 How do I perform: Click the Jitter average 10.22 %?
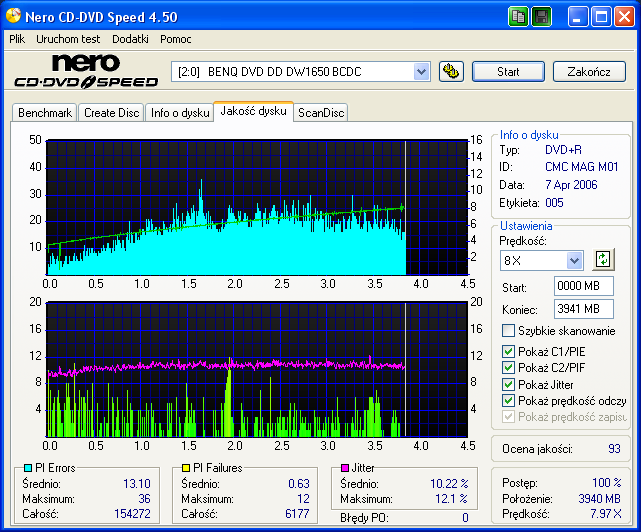coord(449,484)
